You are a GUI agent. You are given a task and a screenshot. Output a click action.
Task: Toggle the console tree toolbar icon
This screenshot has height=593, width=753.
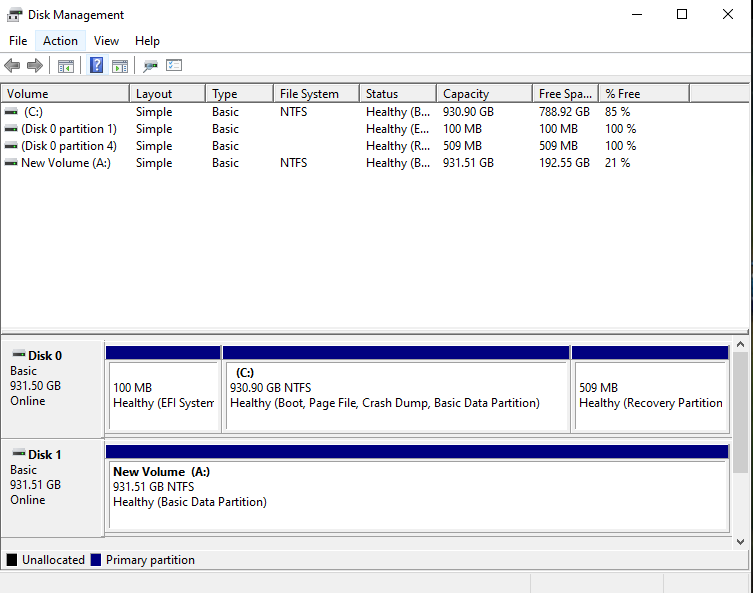click(x=66, y=66)
